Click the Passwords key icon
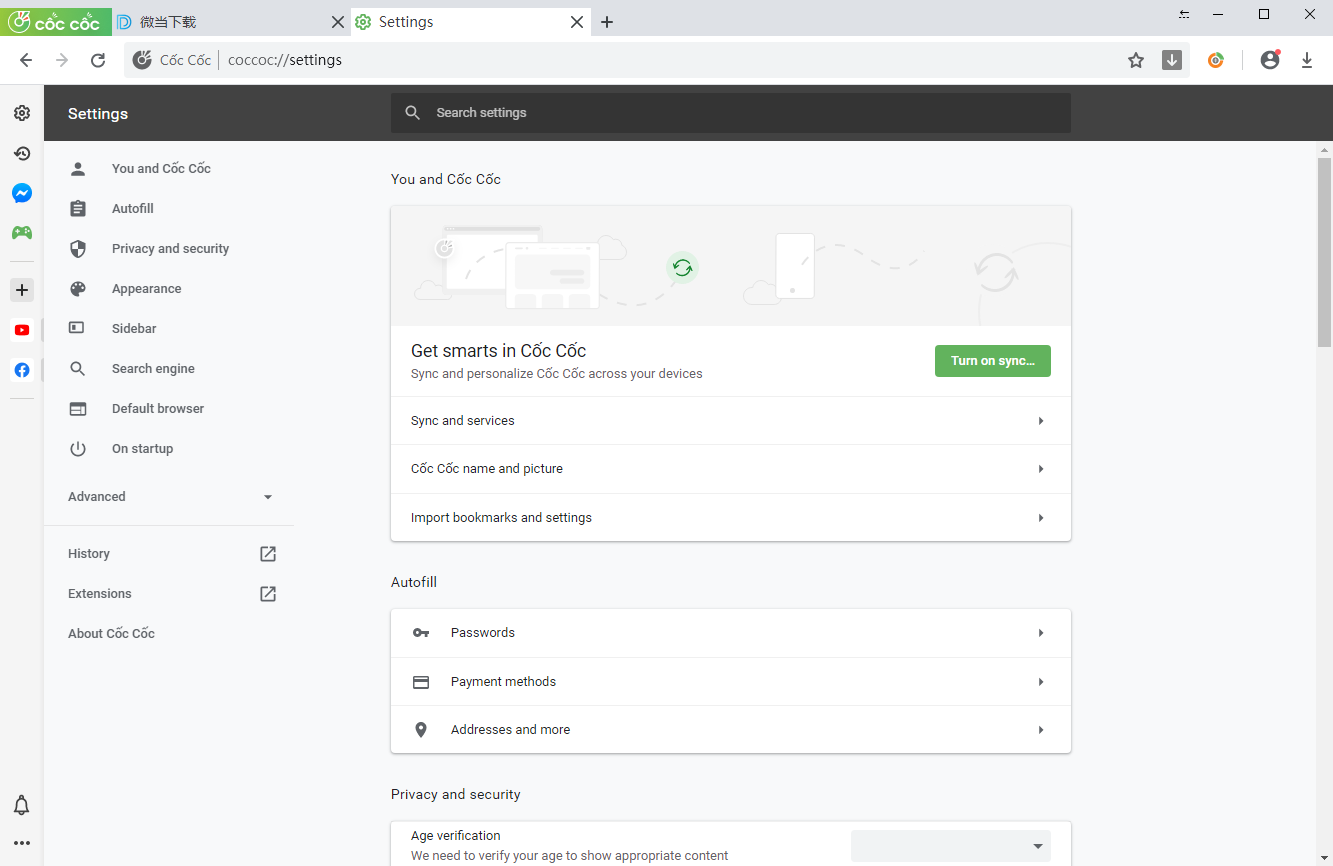 pyautogui.click(x=421, y=633)
